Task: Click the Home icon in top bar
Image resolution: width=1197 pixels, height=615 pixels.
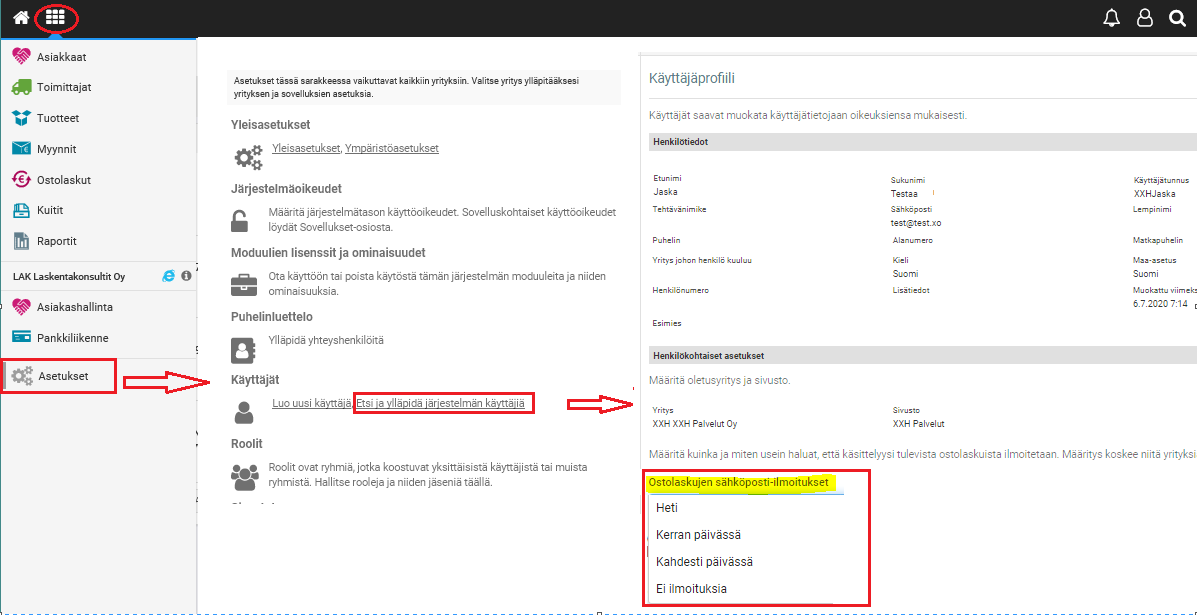Action: point(20,18)
